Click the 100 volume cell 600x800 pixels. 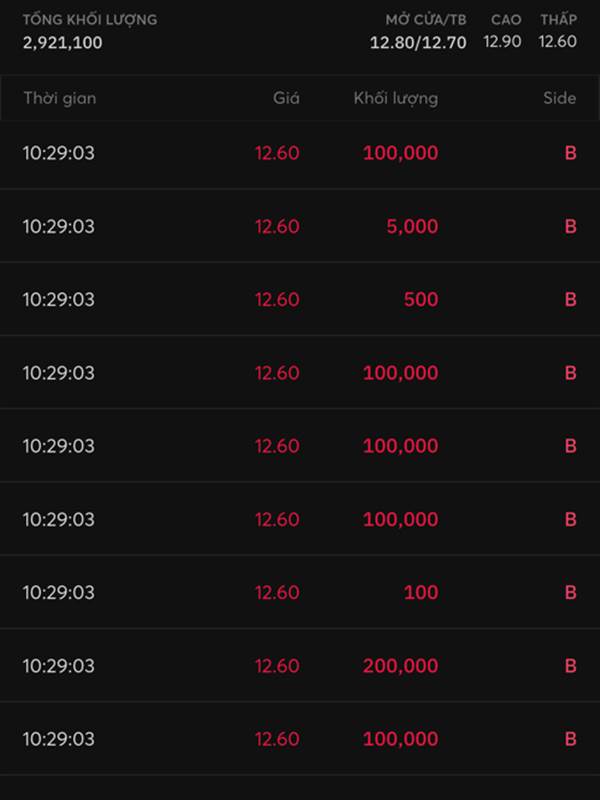click(421, 592)
